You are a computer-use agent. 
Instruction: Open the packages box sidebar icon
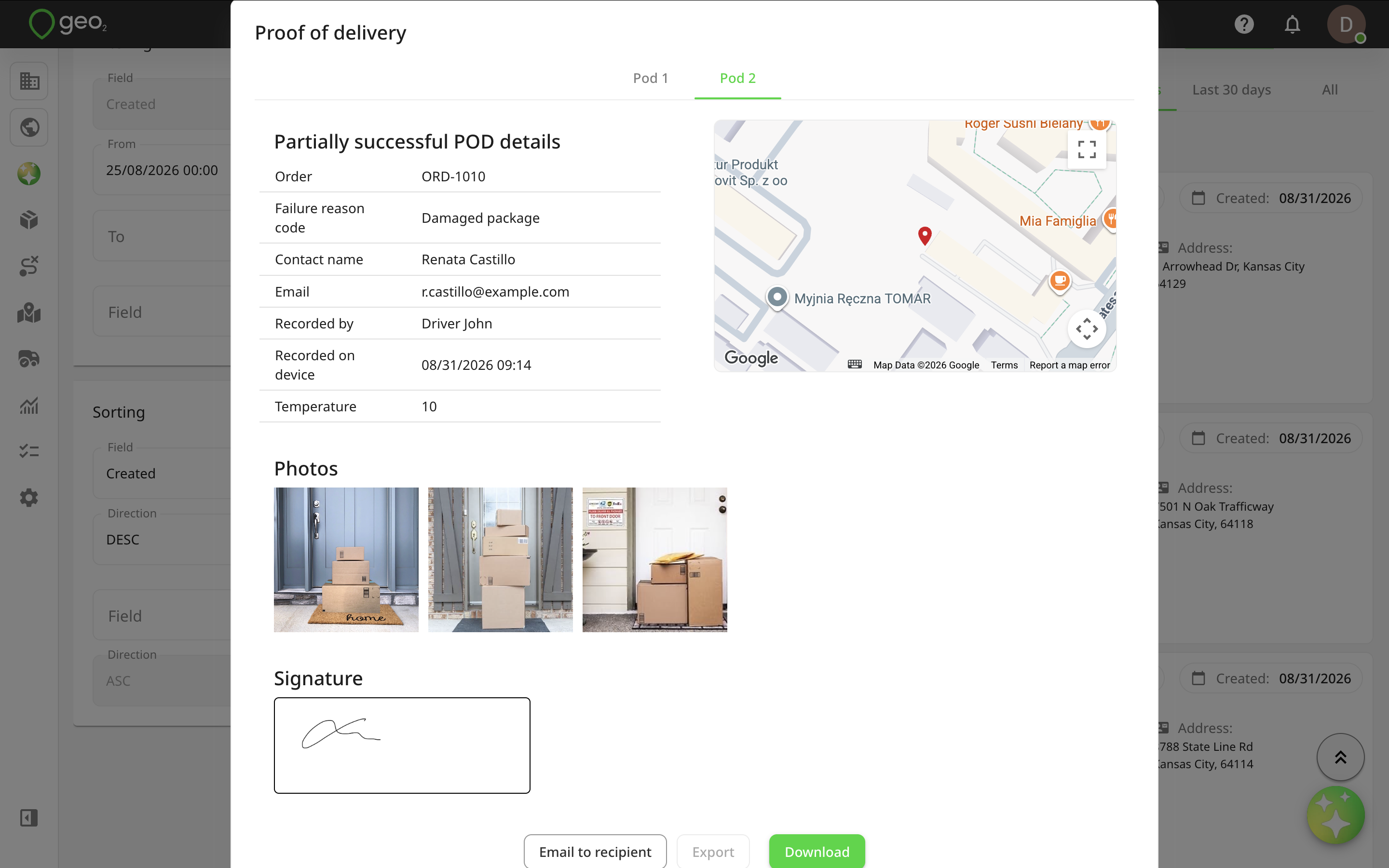[x=29, y=220]
